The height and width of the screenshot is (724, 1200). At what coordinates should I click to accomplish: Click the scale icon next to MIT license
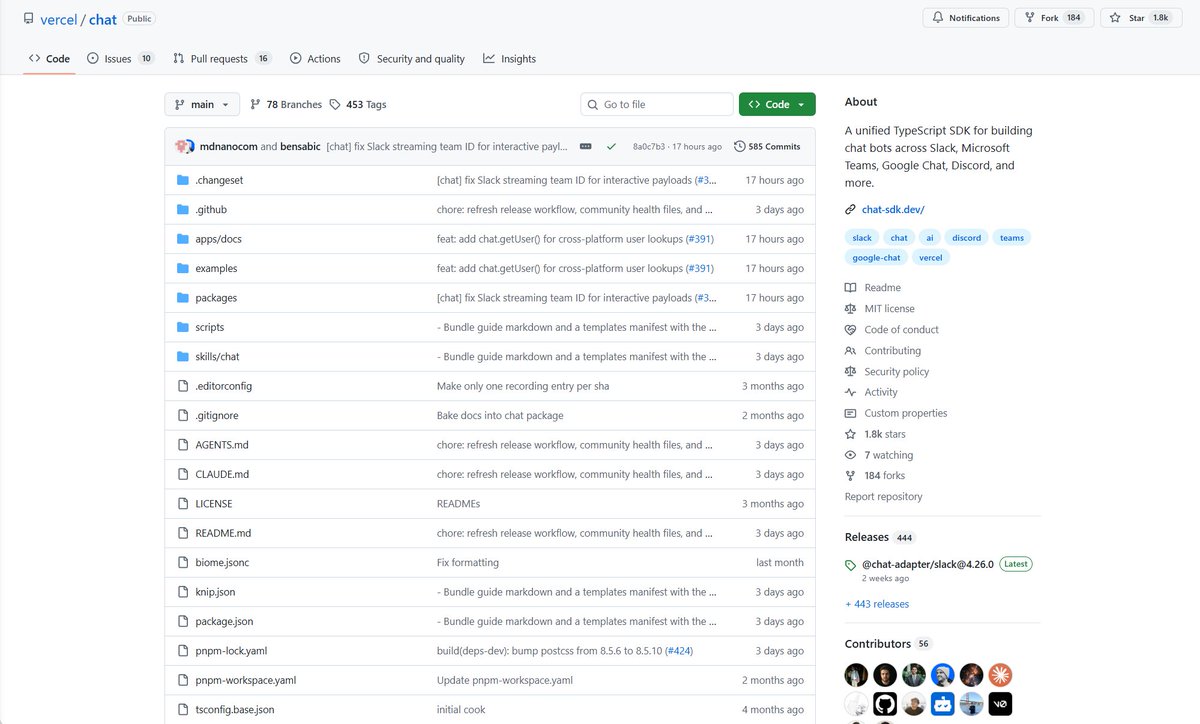point(851,309)
